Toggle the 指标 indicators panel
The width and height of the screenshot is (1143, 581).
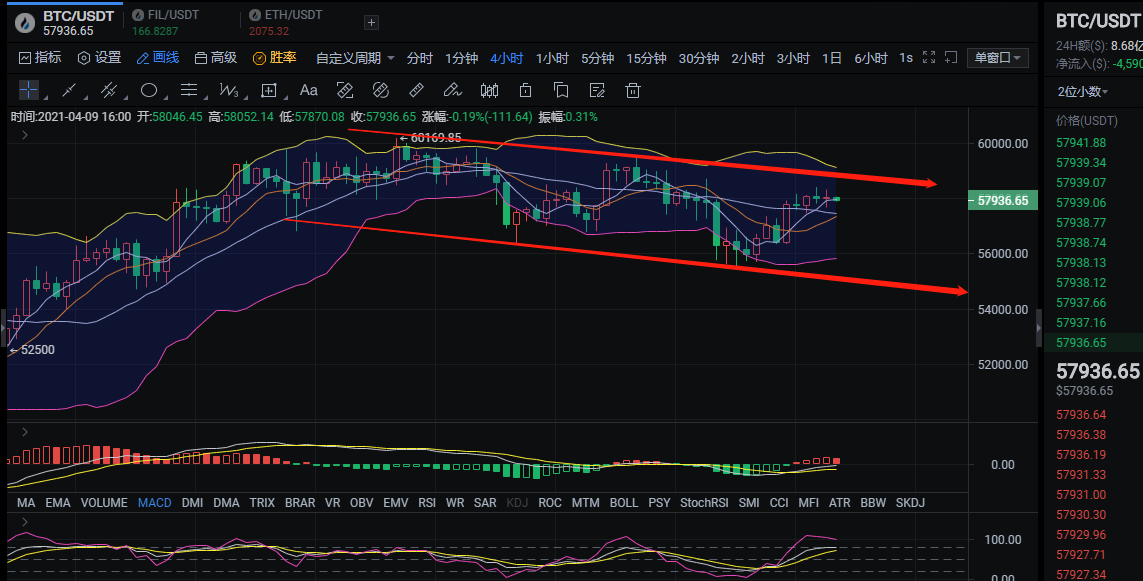(x=40, y=58)
